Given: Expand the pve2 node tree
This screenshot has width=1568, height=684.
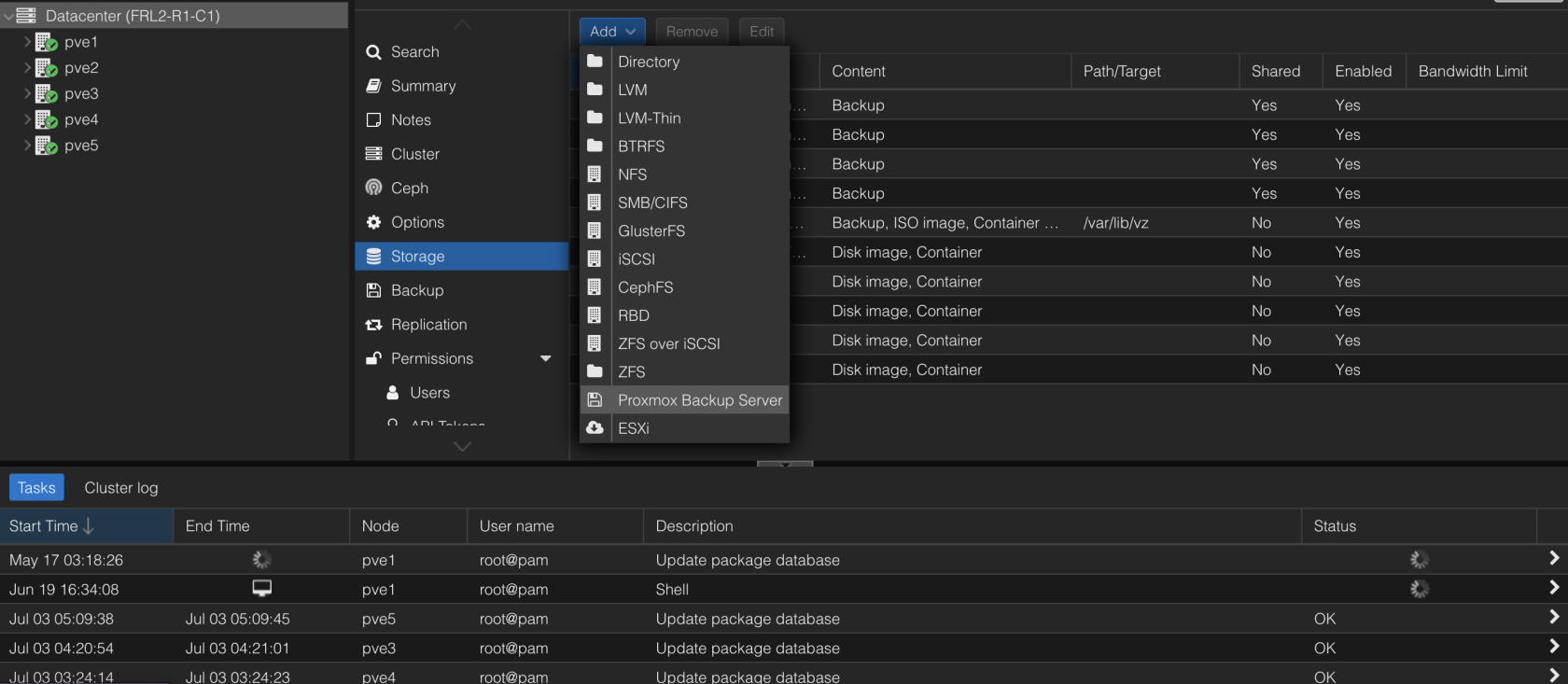Looking at the screenshot, I should [x=27, y=68].
